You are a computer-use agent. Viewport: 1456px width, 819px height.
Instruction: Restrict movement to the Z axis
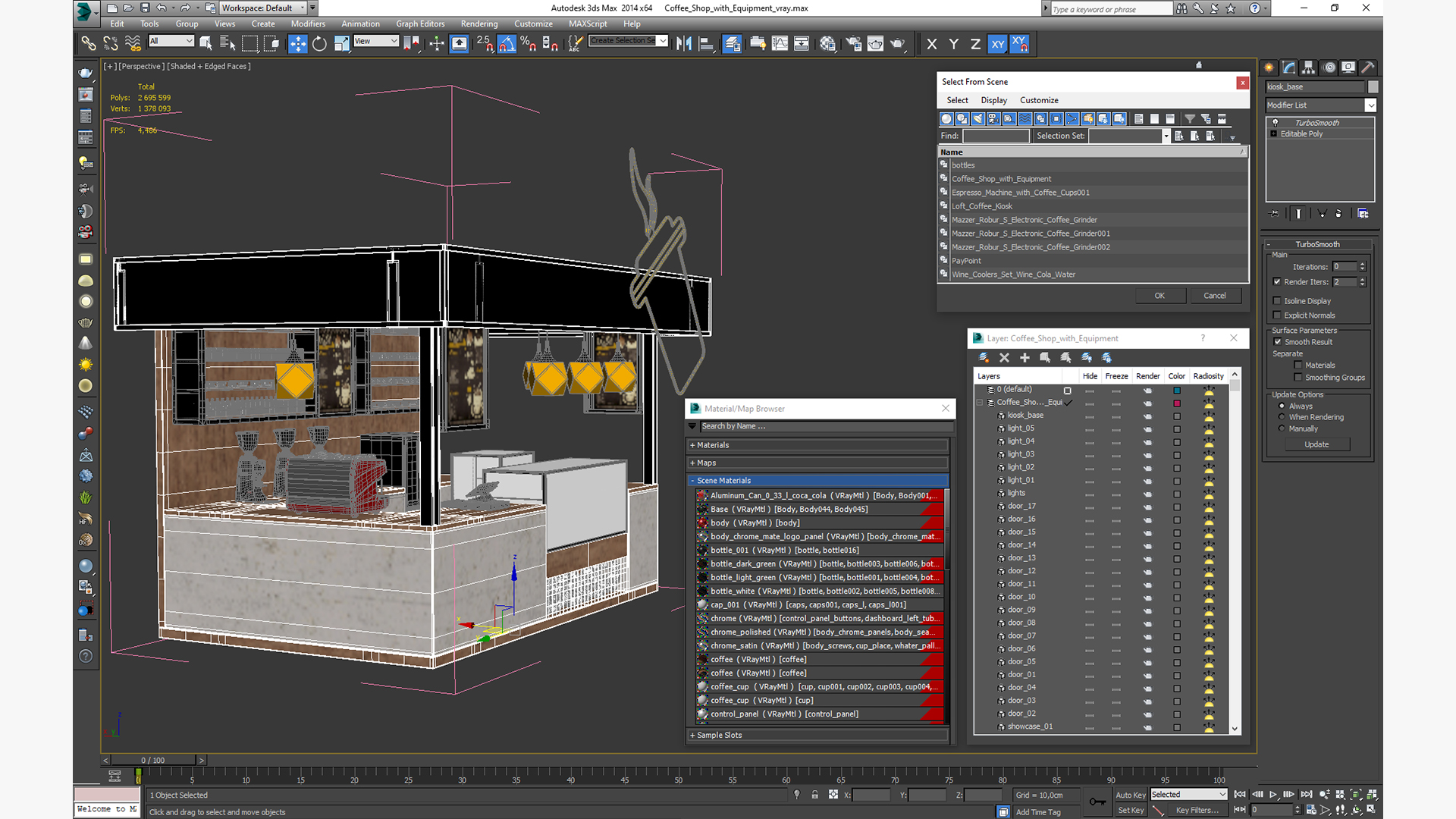pyautogui.click(x=975, y=44)
